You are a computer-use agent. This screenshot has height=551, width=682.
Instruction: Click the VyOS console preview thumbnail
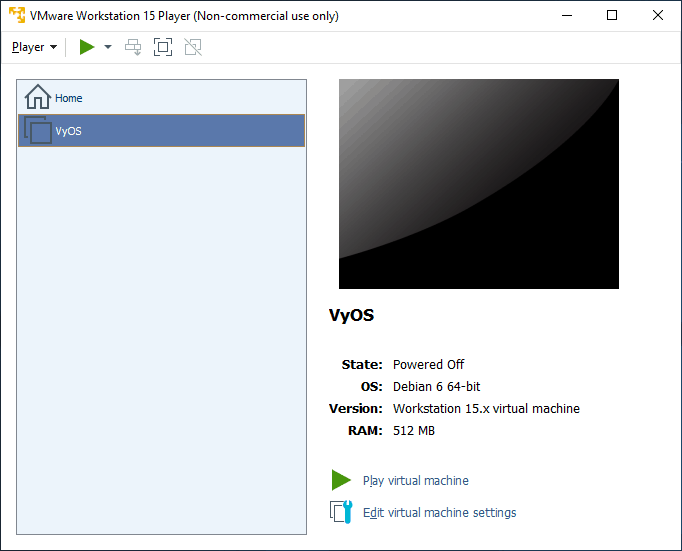coord(478,184)
